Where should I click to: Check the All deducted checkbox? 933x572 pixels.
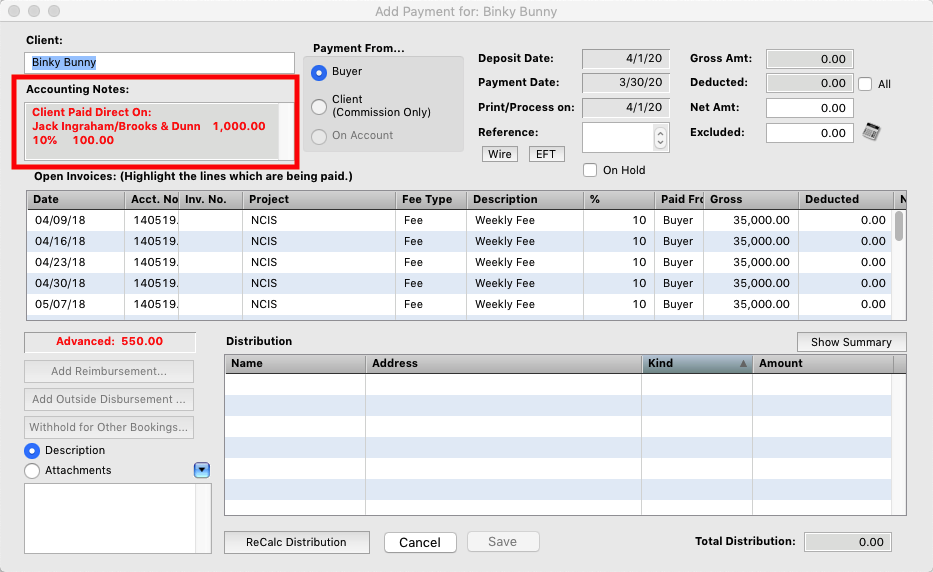[865, 84]
